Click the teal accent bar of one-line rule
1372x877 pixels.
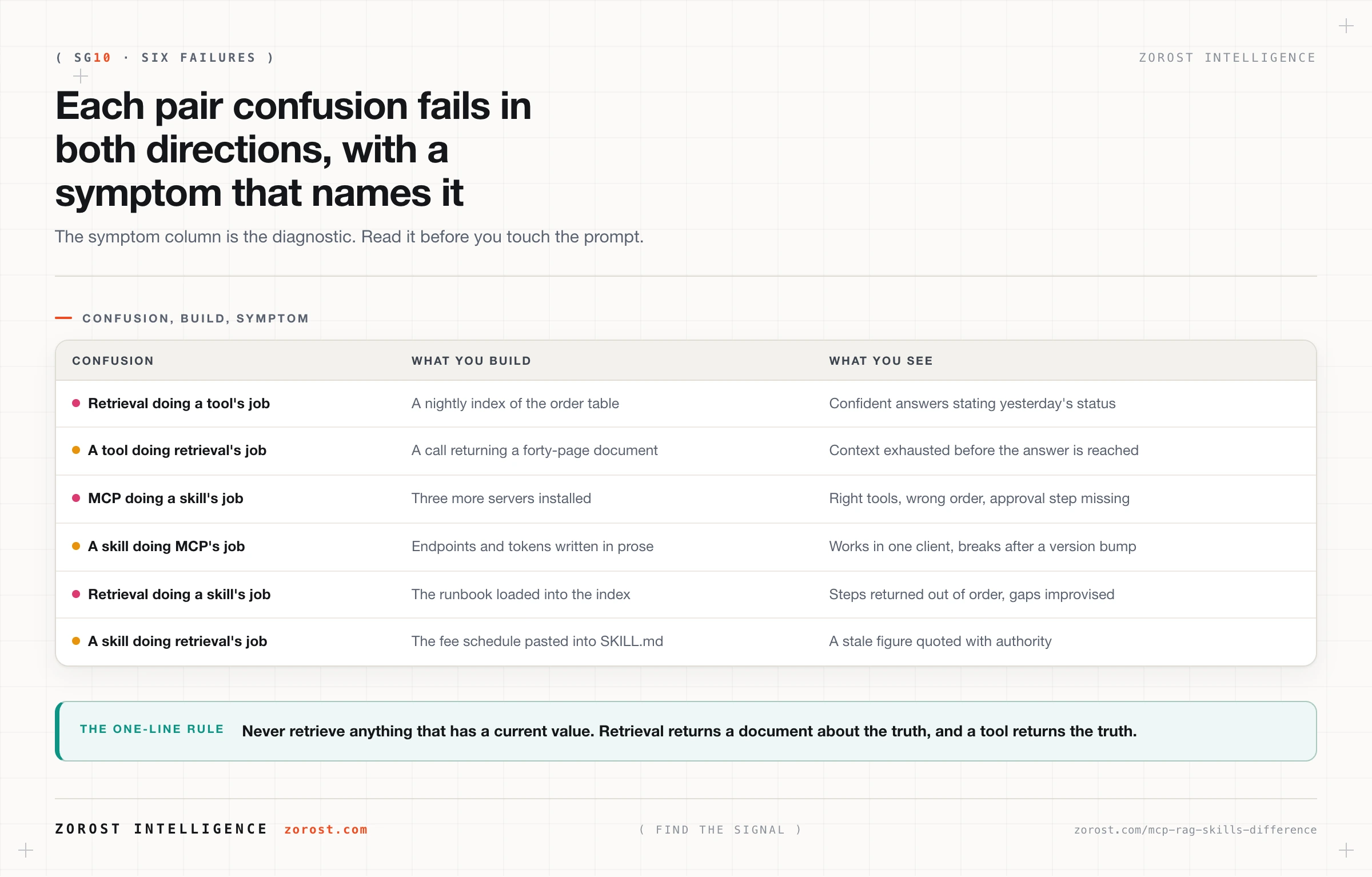[x=58, y=731]
